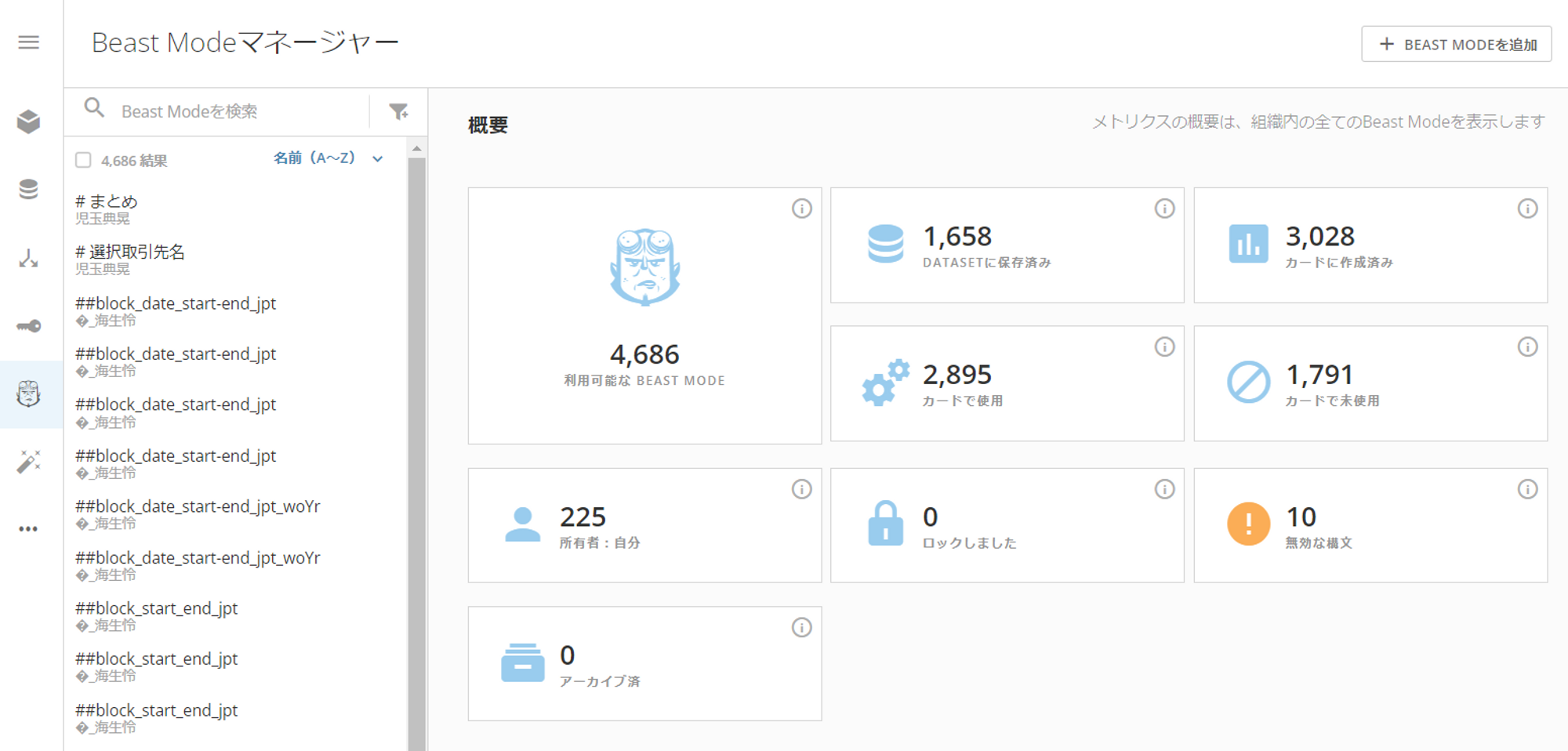Screen dimensions: 1568x751
Task: Click the gears icon beside 2,895
Action: click(x=886, y=383)
